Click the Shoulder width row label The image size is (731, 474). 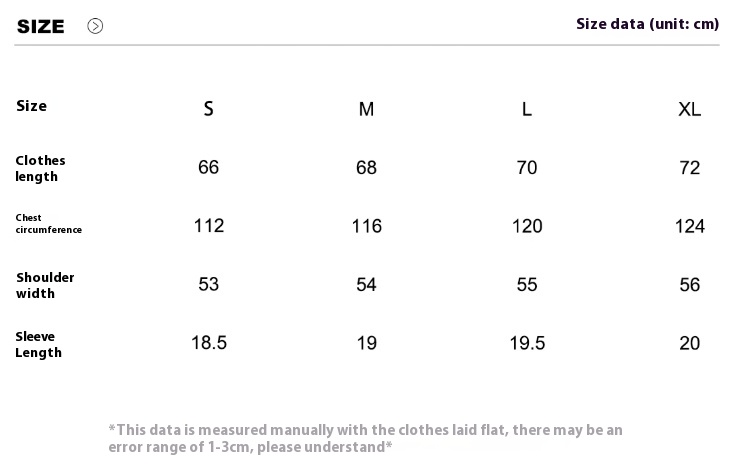pyautogui.click(x=45, y=285)
